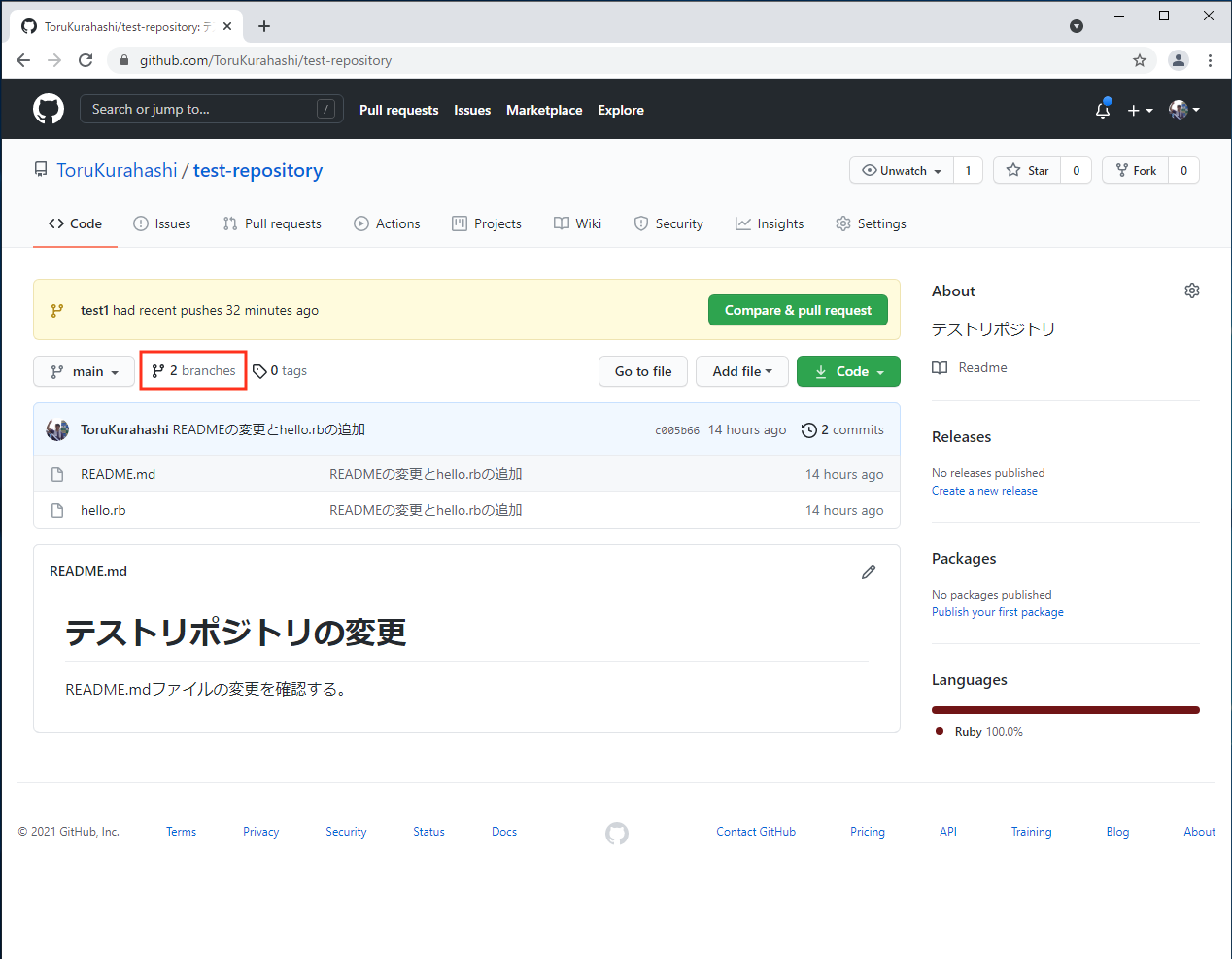Image resolution: width=1232 pixels, height=959 pixels.
Task: Open the plus create-new dropdown
Action: click(1140, 110)
